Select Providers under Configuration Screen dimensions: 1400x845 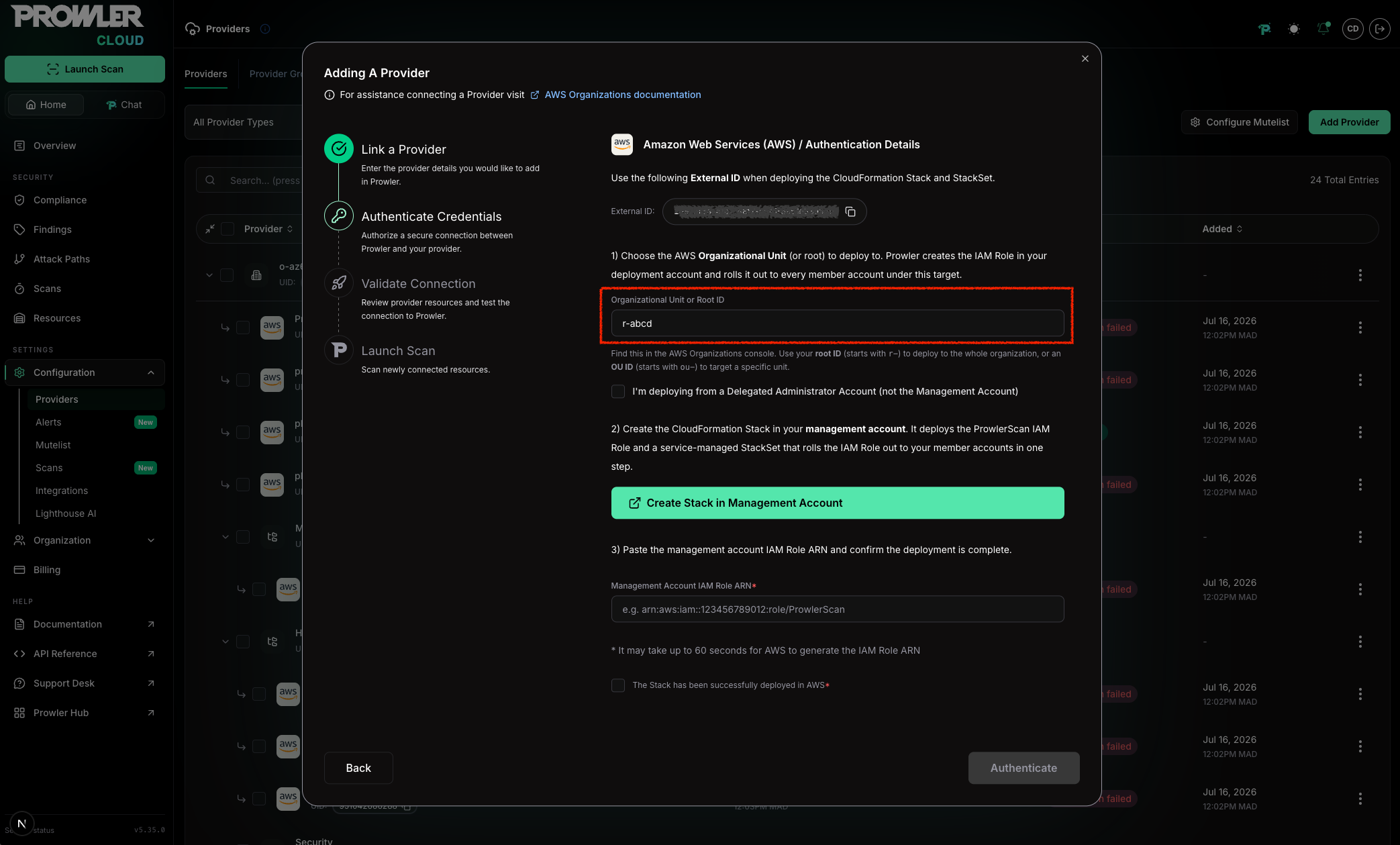pyautogui.click(x=95, y=399)
